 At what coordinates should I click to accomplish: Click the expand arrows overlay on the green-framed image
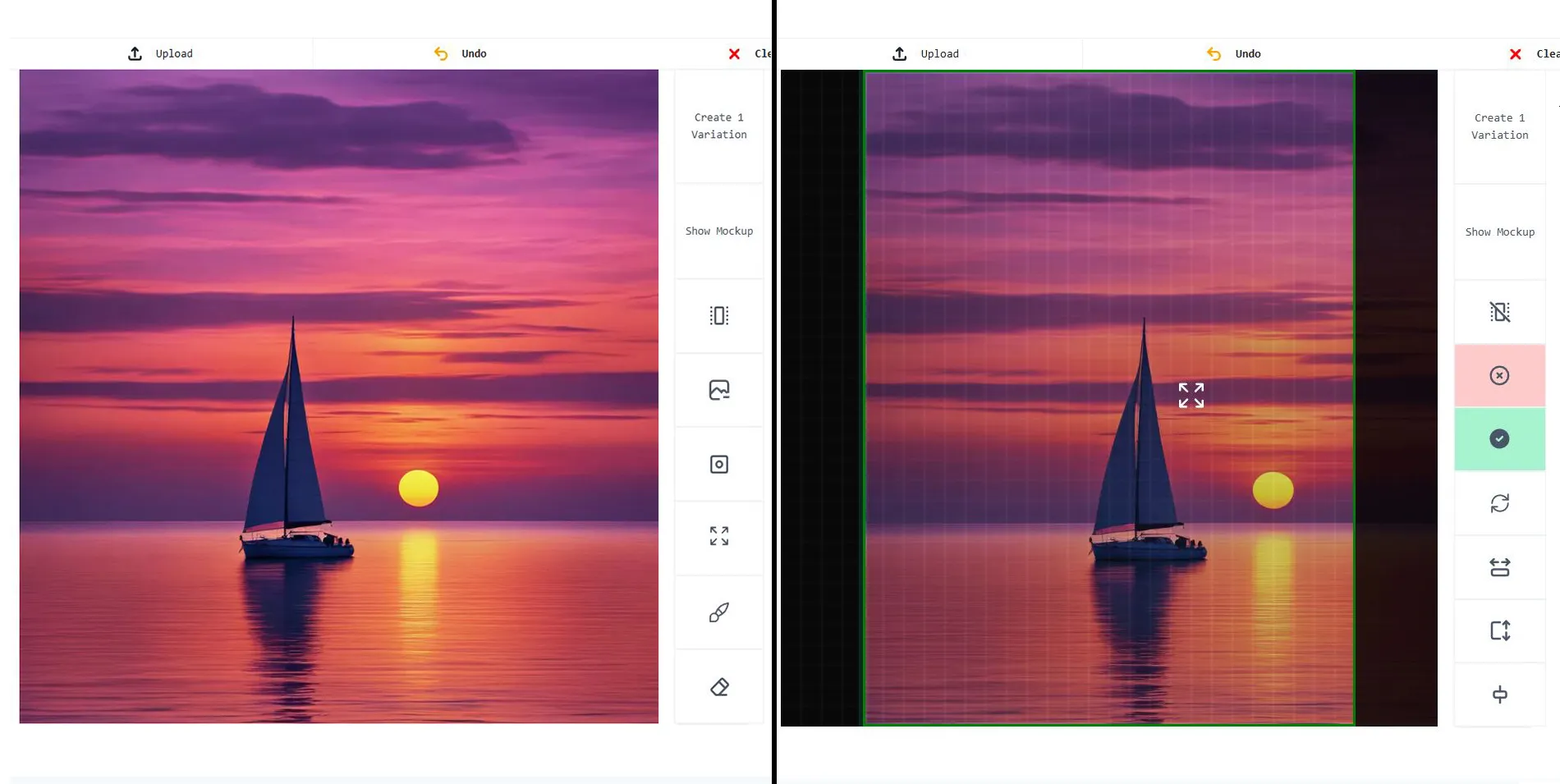[x=1191, y=395]
